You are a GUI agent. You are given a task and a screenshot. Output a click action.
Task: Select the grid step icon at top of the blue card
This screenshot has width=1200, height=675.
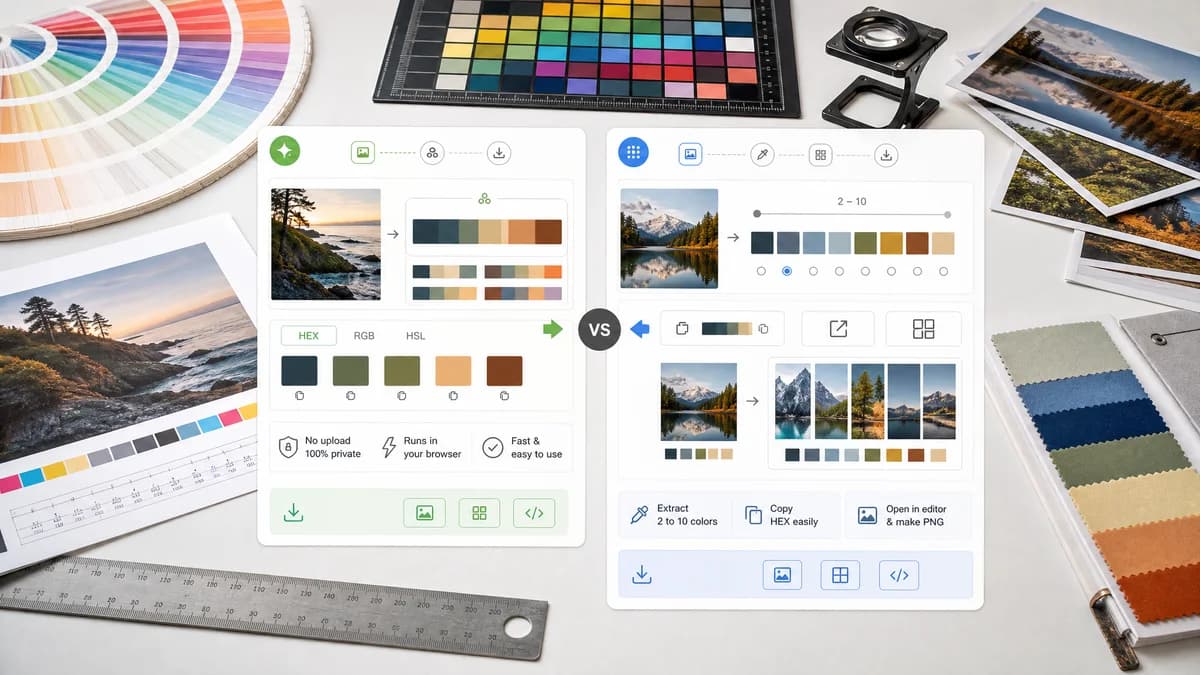tap(821, 155)
